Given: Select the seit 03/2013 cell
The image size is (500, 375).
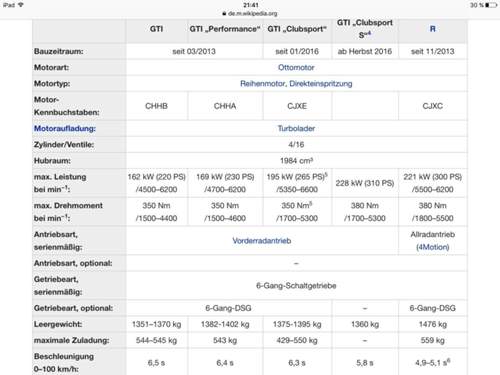Looking at the screenshot, I should click(x=194, y=51).
